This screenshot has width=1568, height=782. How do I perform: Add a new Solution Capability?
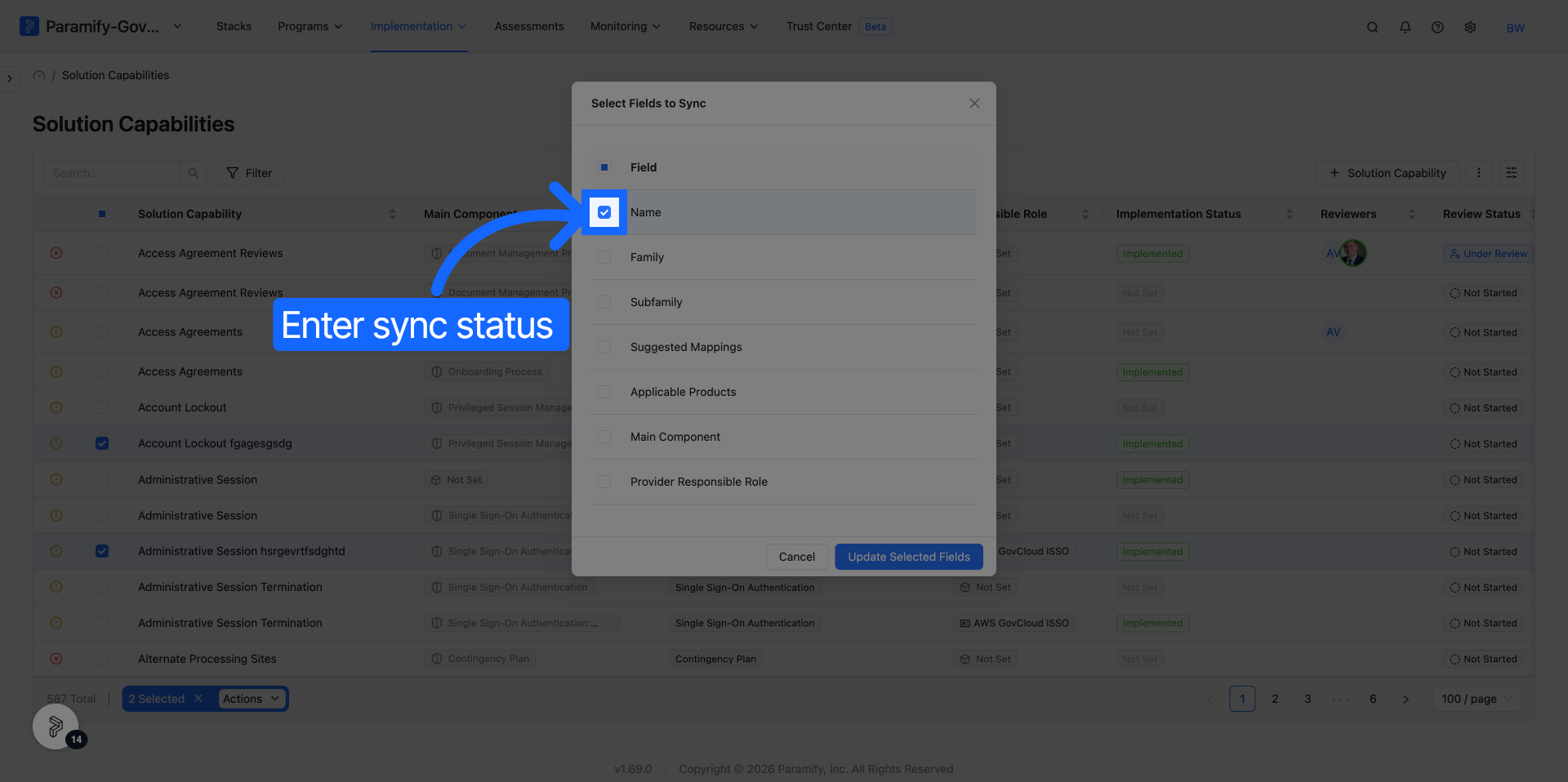[x=1388, y=173]
